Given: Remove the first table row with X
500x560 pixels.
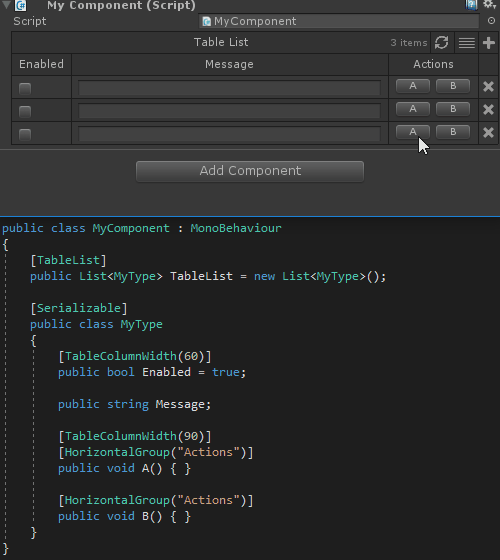Looking at the screenshot, I should [x=488, y=86].
